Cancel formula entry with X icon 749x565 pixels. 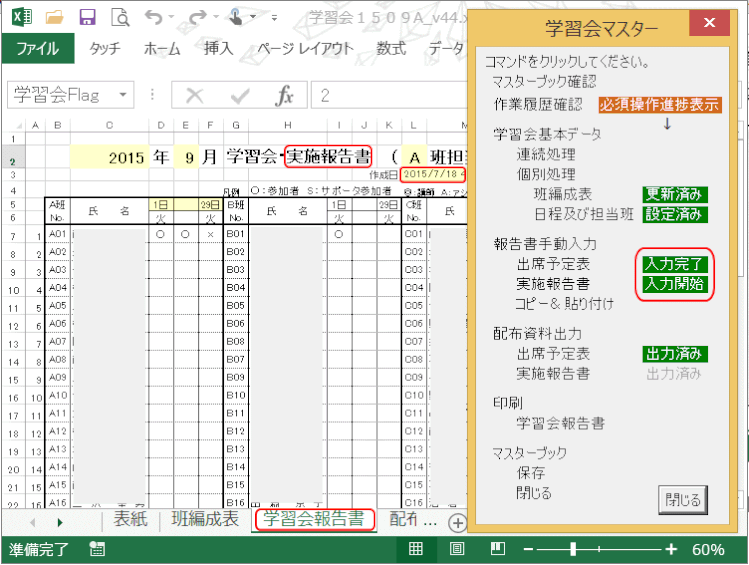(194, 95)
